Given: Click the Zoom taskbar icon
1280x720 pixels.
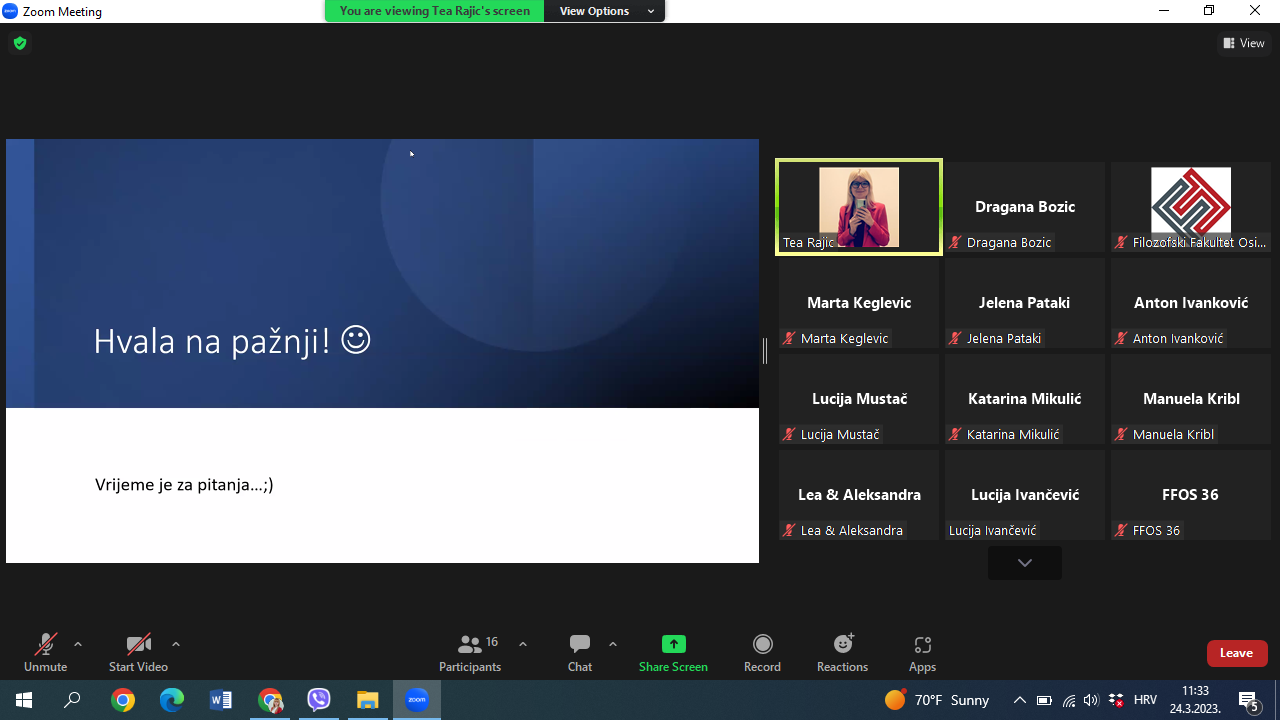Looking at the screenshot, I should point(417,700).
